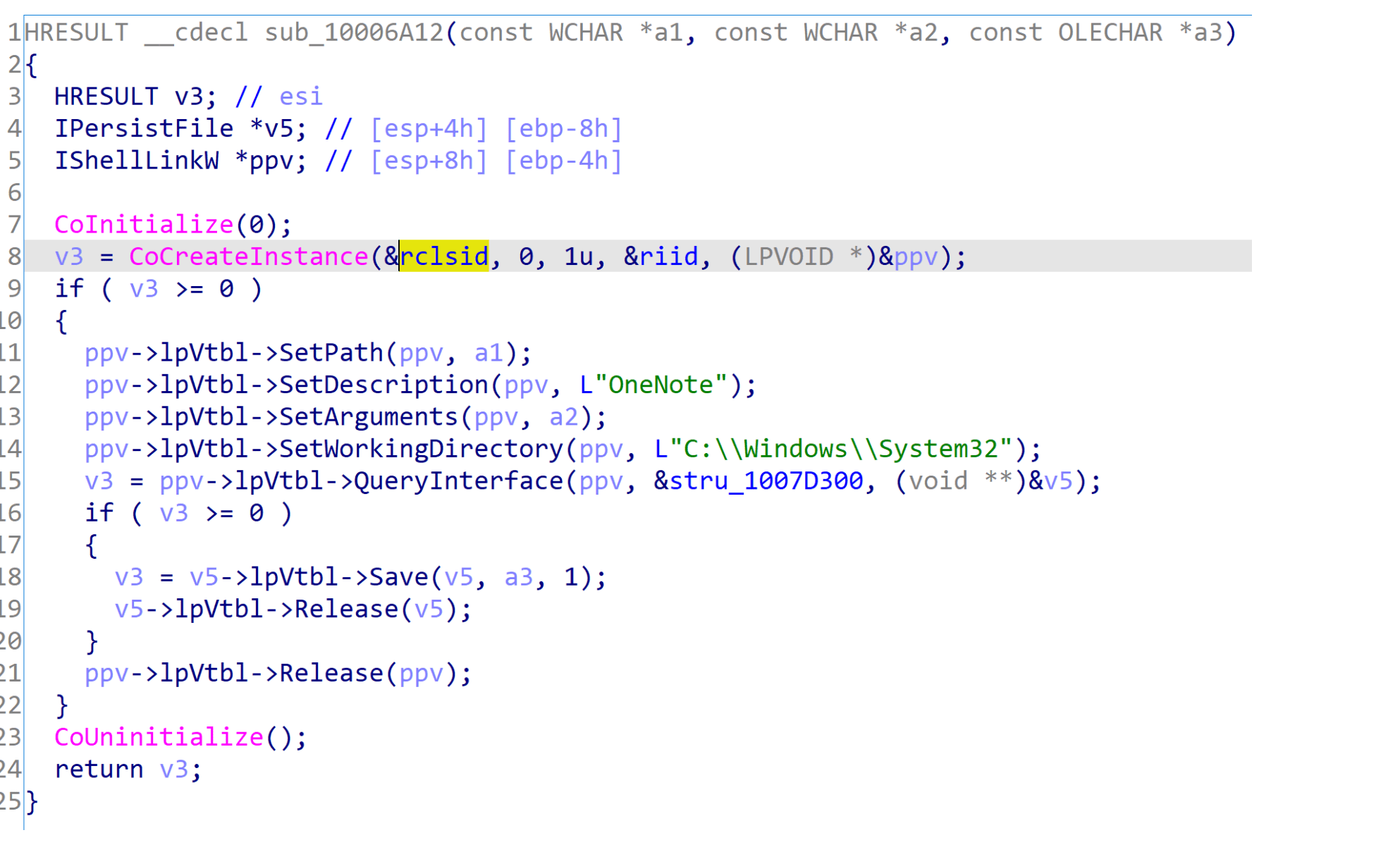Click the esi register comment
This screenshot has height=847, width=1400.
pyautogui.click(x=301, y=97)
